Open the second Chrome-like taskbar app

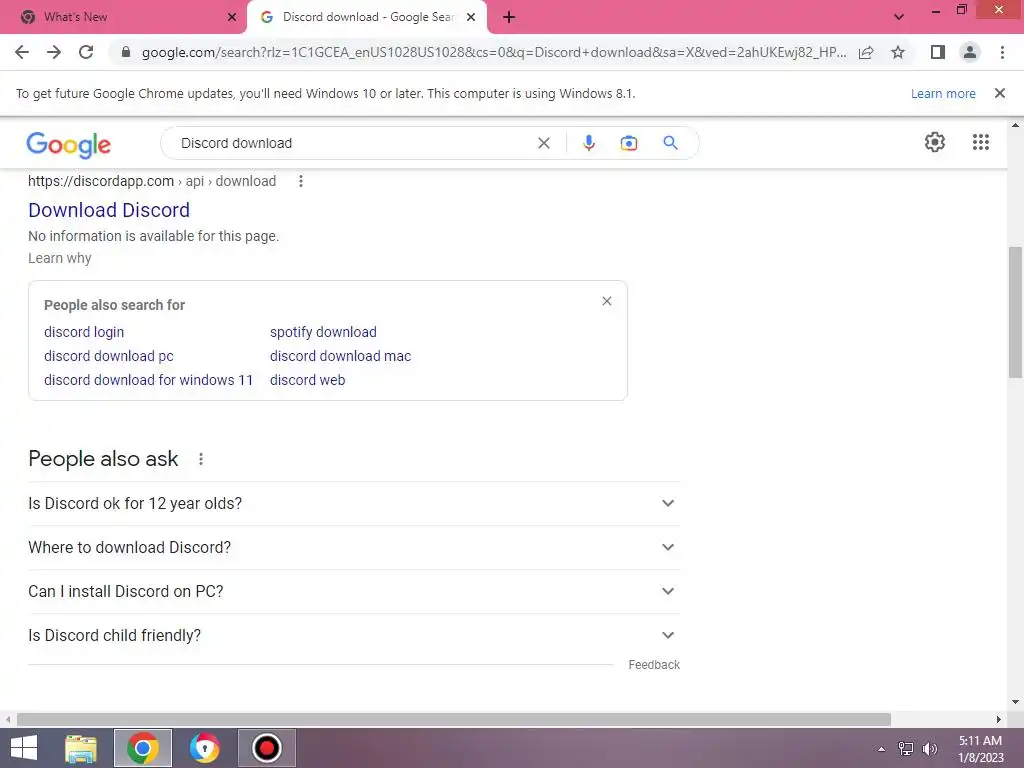tap(204, 748)
